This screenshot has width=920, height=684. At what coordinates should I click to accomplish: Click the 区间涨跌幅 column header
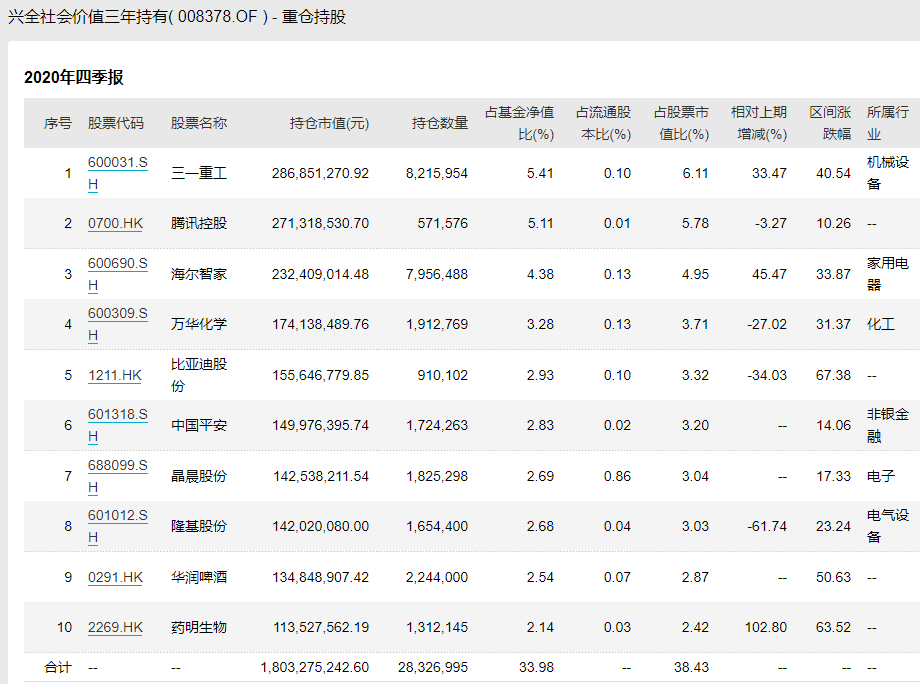click(x=829, y=123)
